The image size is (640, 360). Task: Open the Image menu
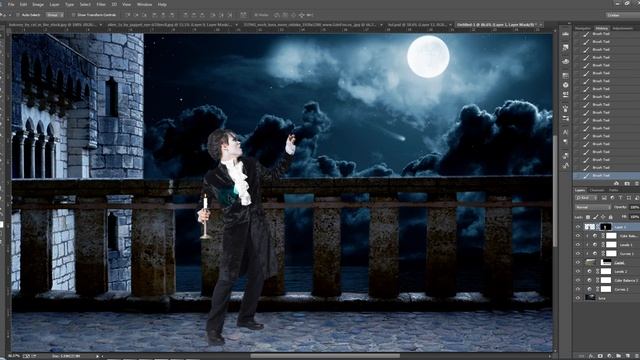click(38, 4)
